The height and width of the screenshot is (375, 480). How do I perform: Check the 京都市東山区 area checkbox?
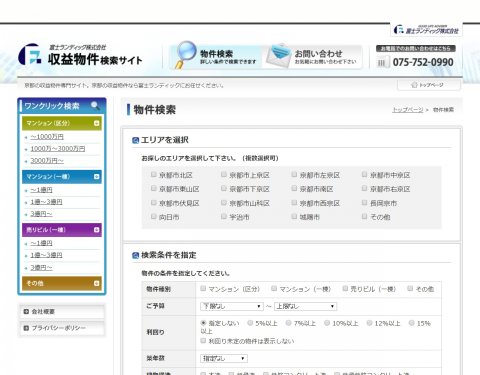(154, 188)
